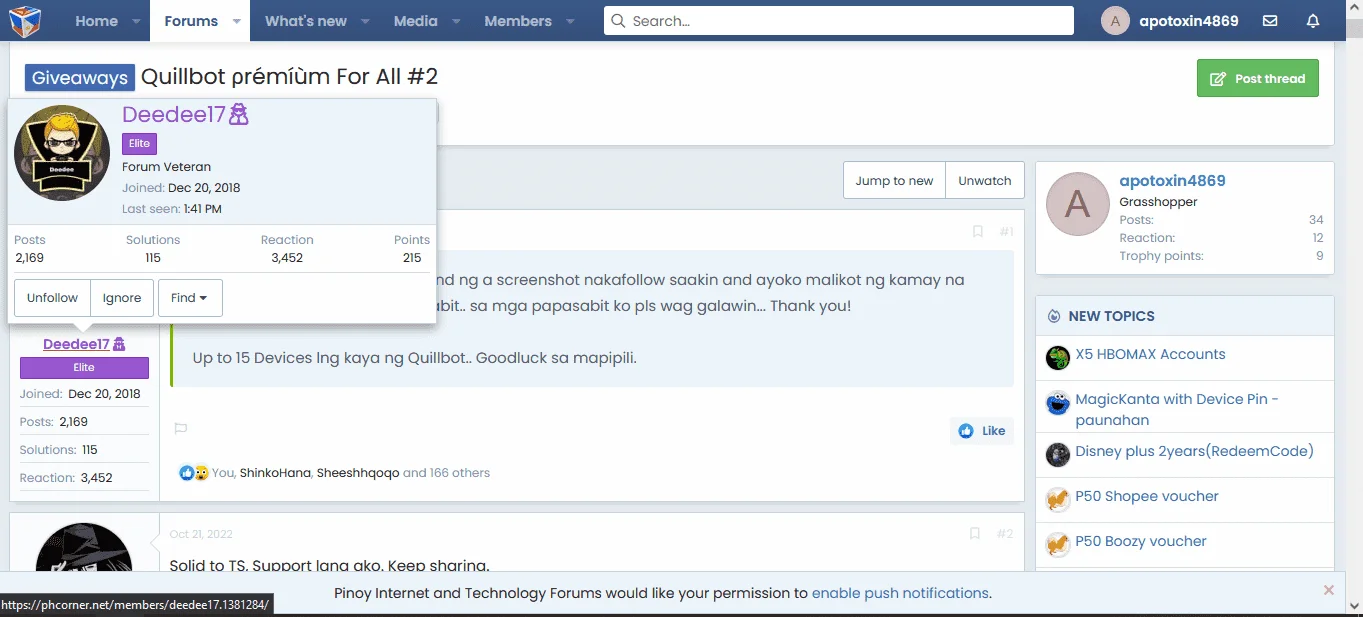Open the Media tab
This screenshot has height=617, width=1363.
[x=415, y=21]
